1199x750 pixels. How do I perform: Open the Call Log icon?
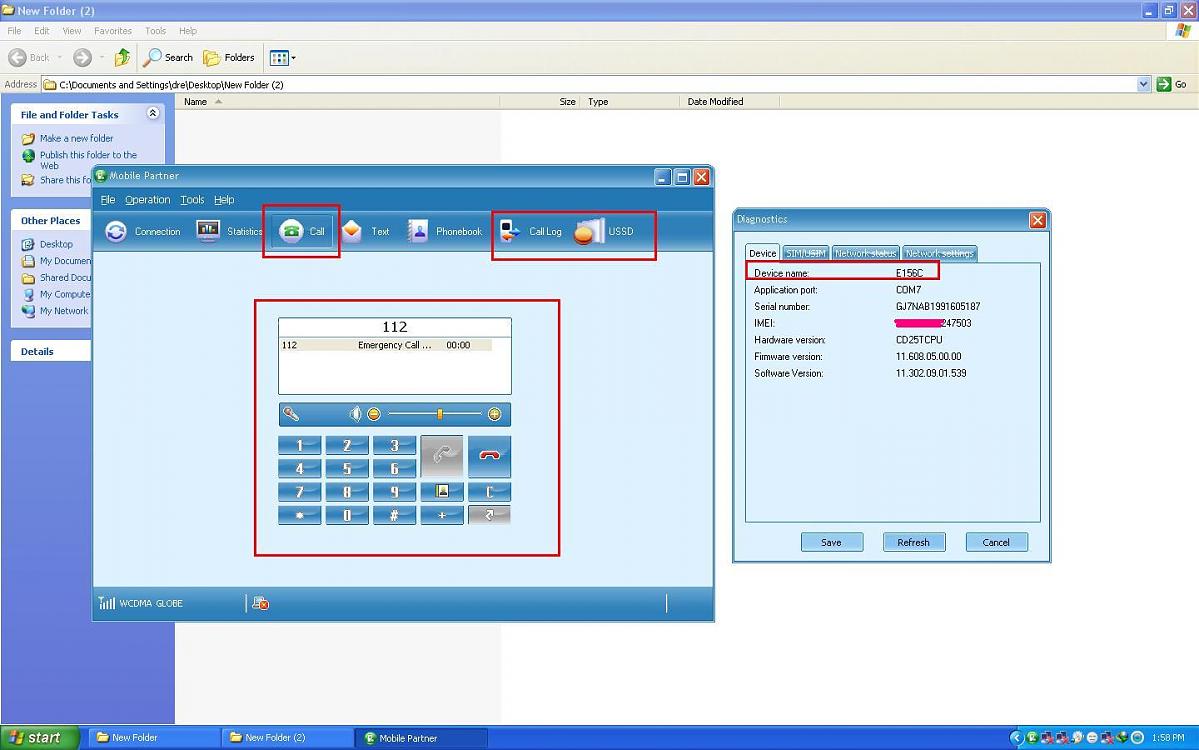[x=510, y=231]
